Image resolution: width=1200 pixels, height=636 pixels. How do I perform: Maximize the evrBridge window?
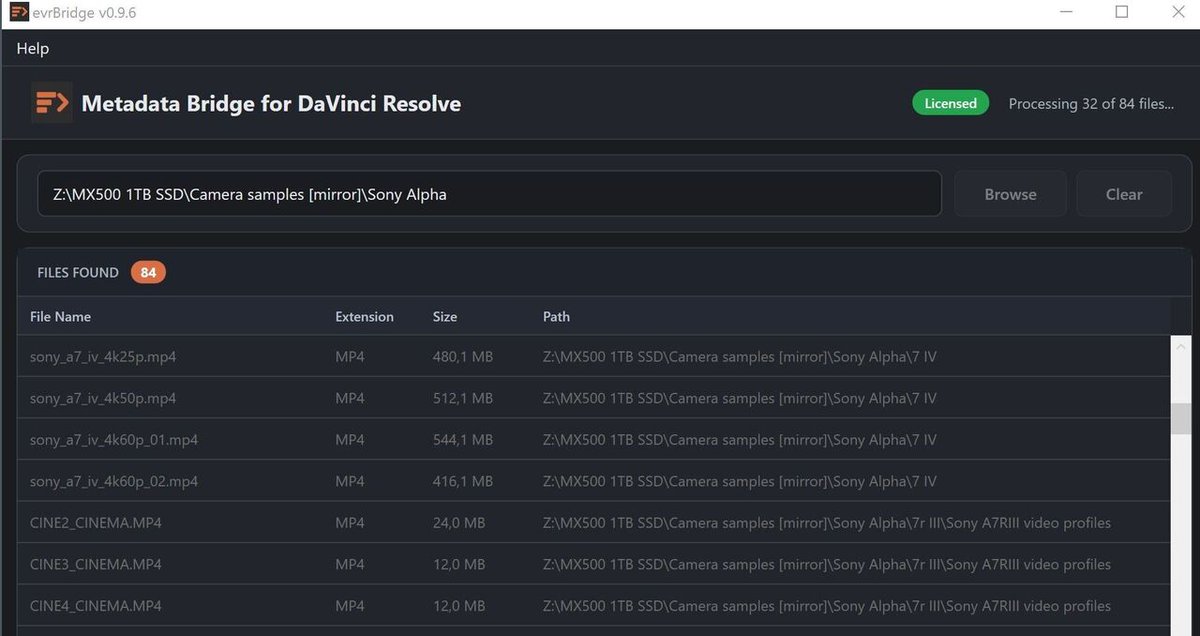point(1121,12)
